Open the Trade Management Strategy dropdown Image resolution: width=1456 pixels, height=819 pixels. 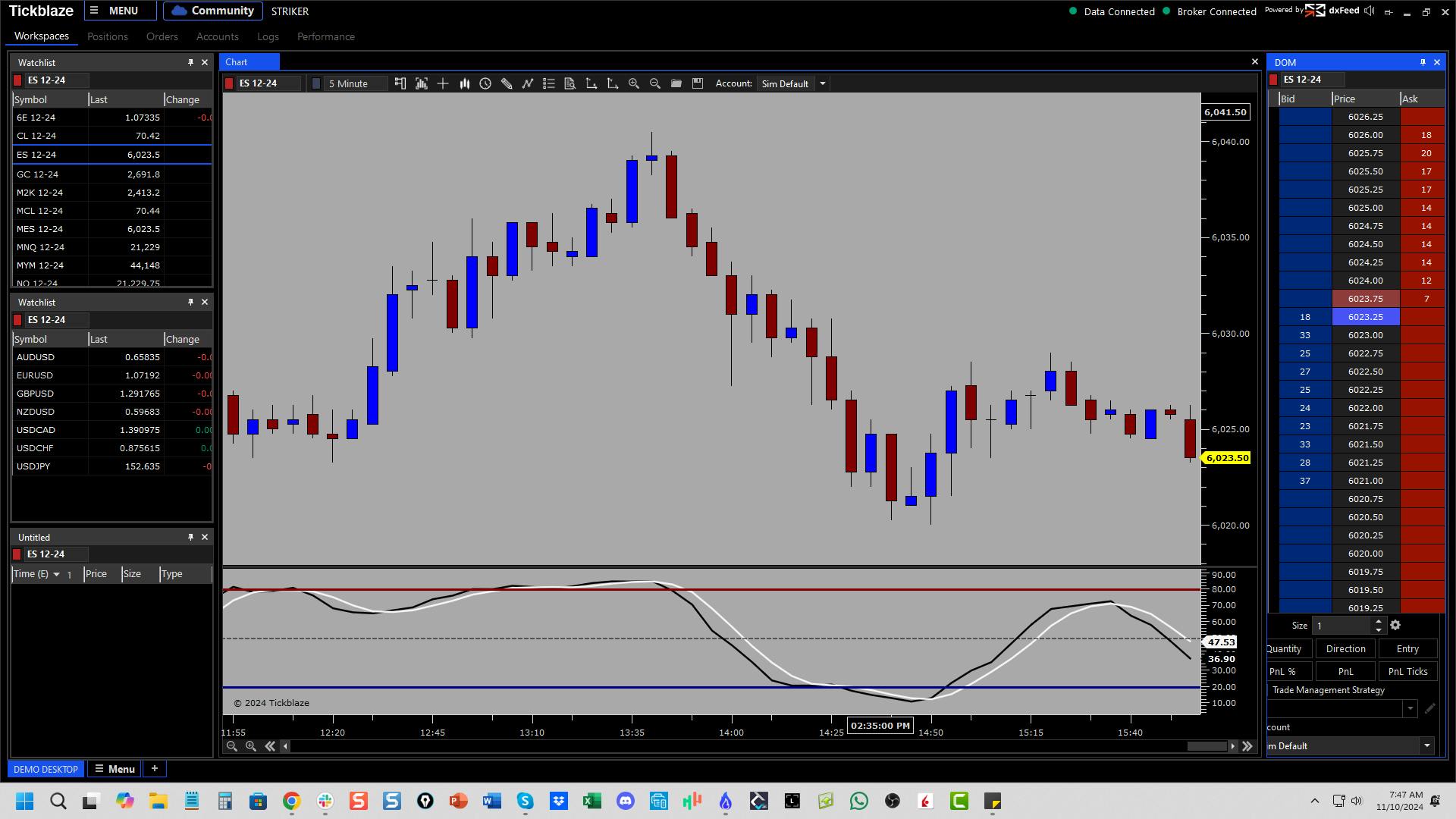coord(1410,709)
